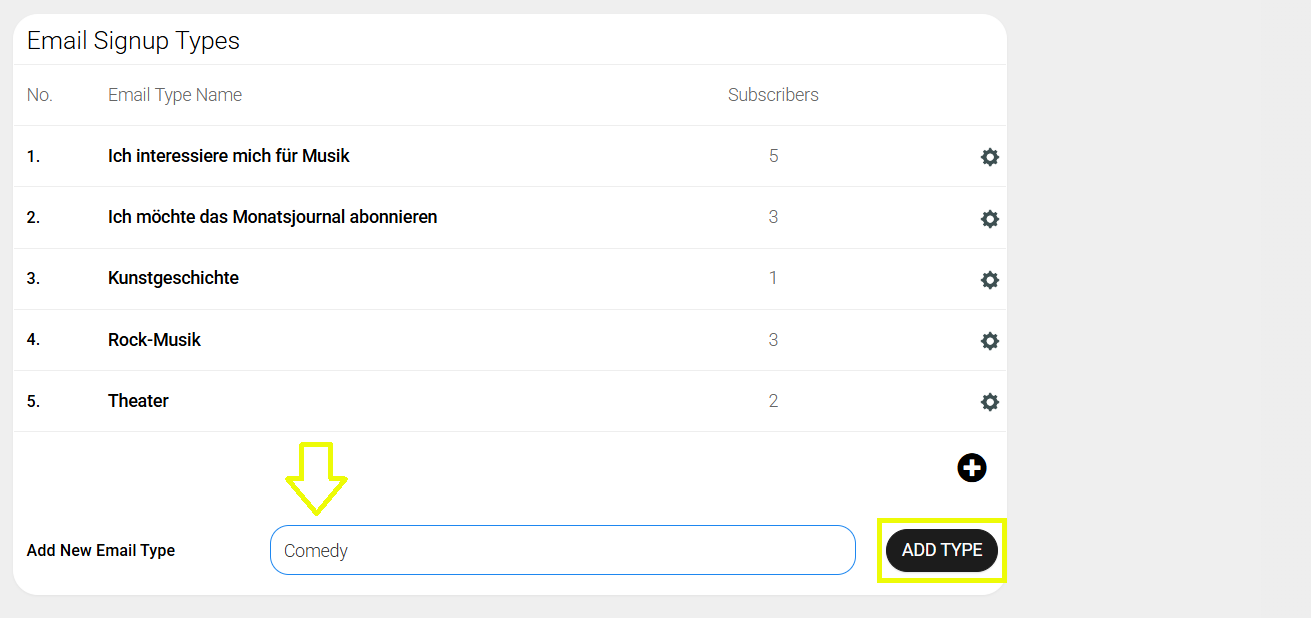Image resolution: width=1311 pixels, height=618 pixels.
Task: Click the subscriber count for Kunstgeschichte
Action: coord(773,278)
